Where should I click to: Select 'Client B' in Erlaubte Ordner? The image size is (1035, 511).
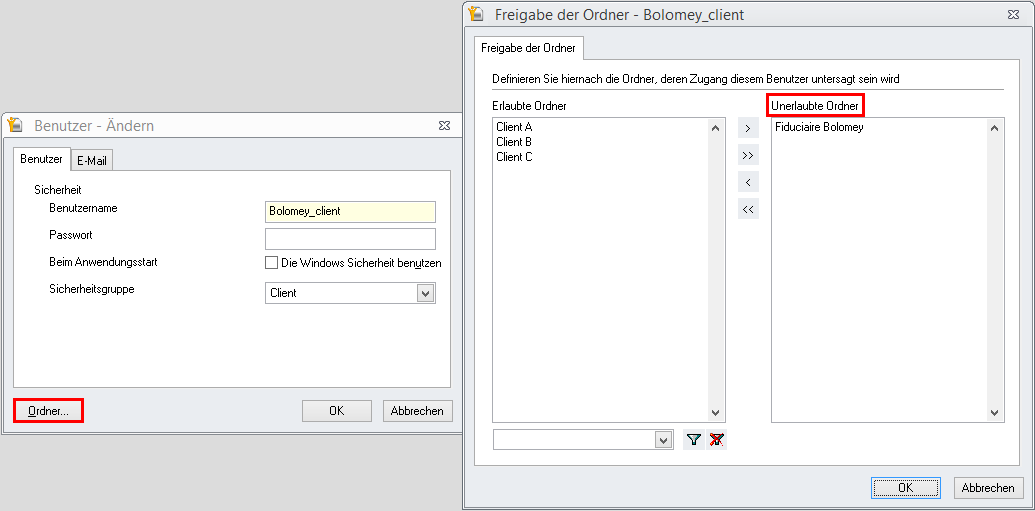pyautogui.click(x=514, y=142)
